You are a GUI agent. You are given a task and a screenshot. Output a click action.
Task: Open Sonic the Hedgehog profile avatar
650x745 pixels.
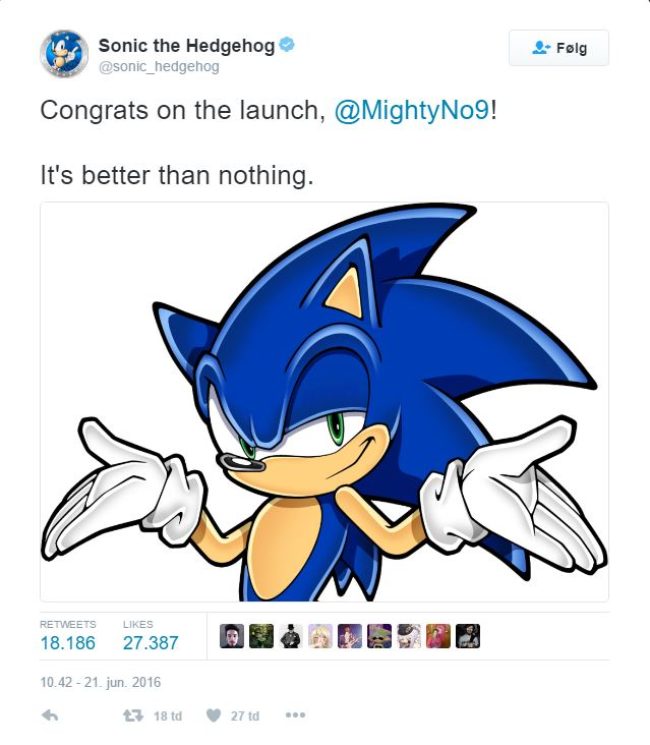64,53
